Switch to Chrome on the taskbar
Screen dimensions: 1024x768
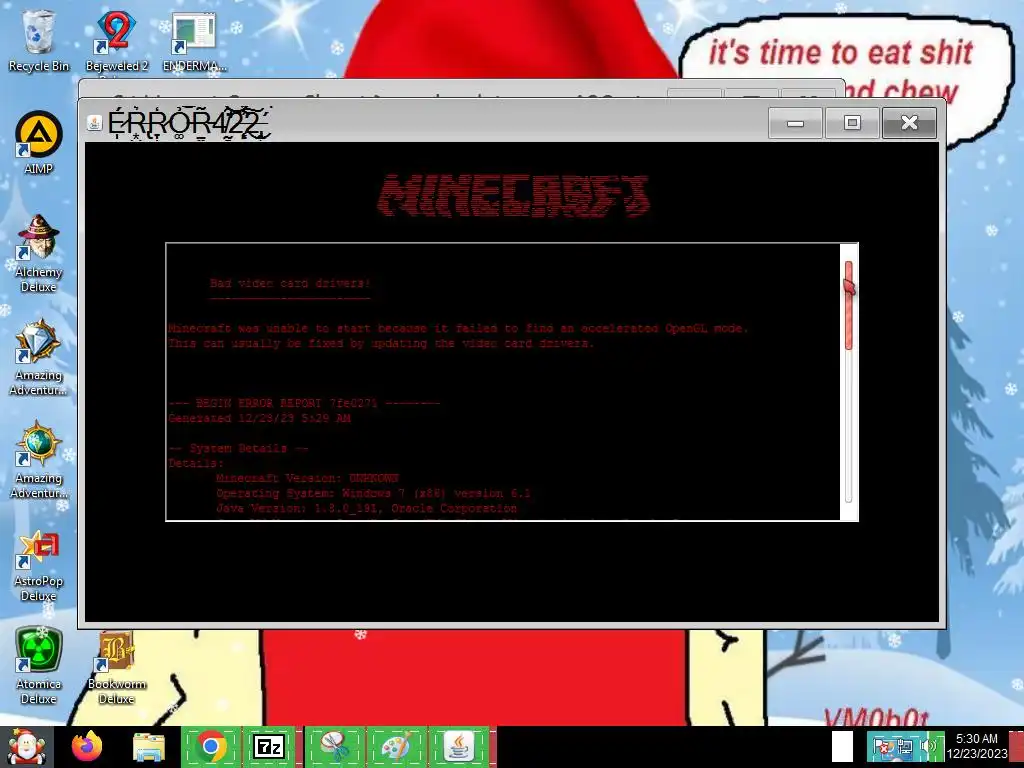211,747
